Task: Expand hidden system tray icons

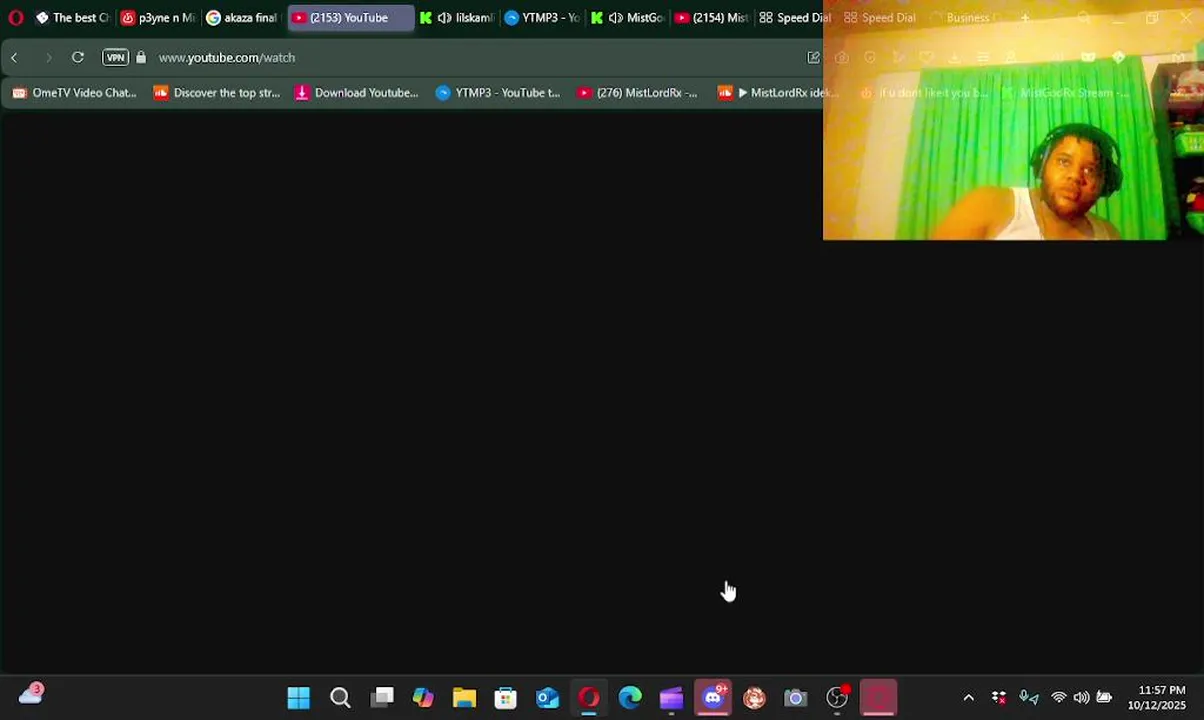Action: click(x=968, y=698)
